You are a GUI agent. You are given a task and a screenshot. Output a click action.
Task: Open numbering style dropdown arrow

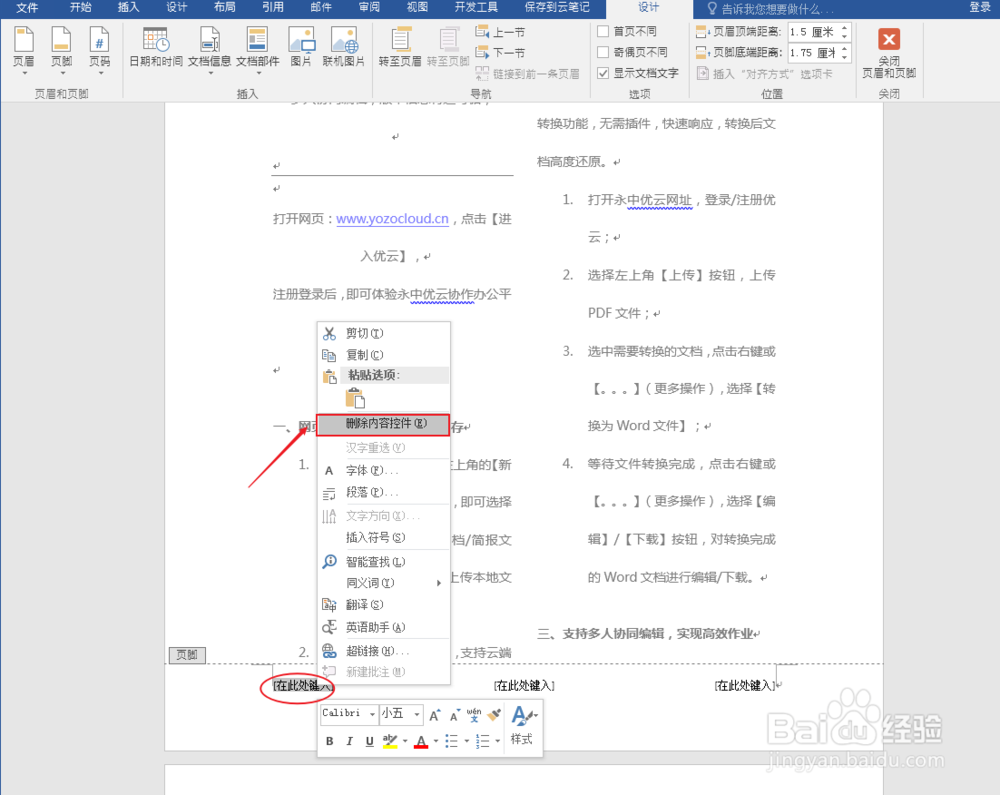(x=497, y=741)
